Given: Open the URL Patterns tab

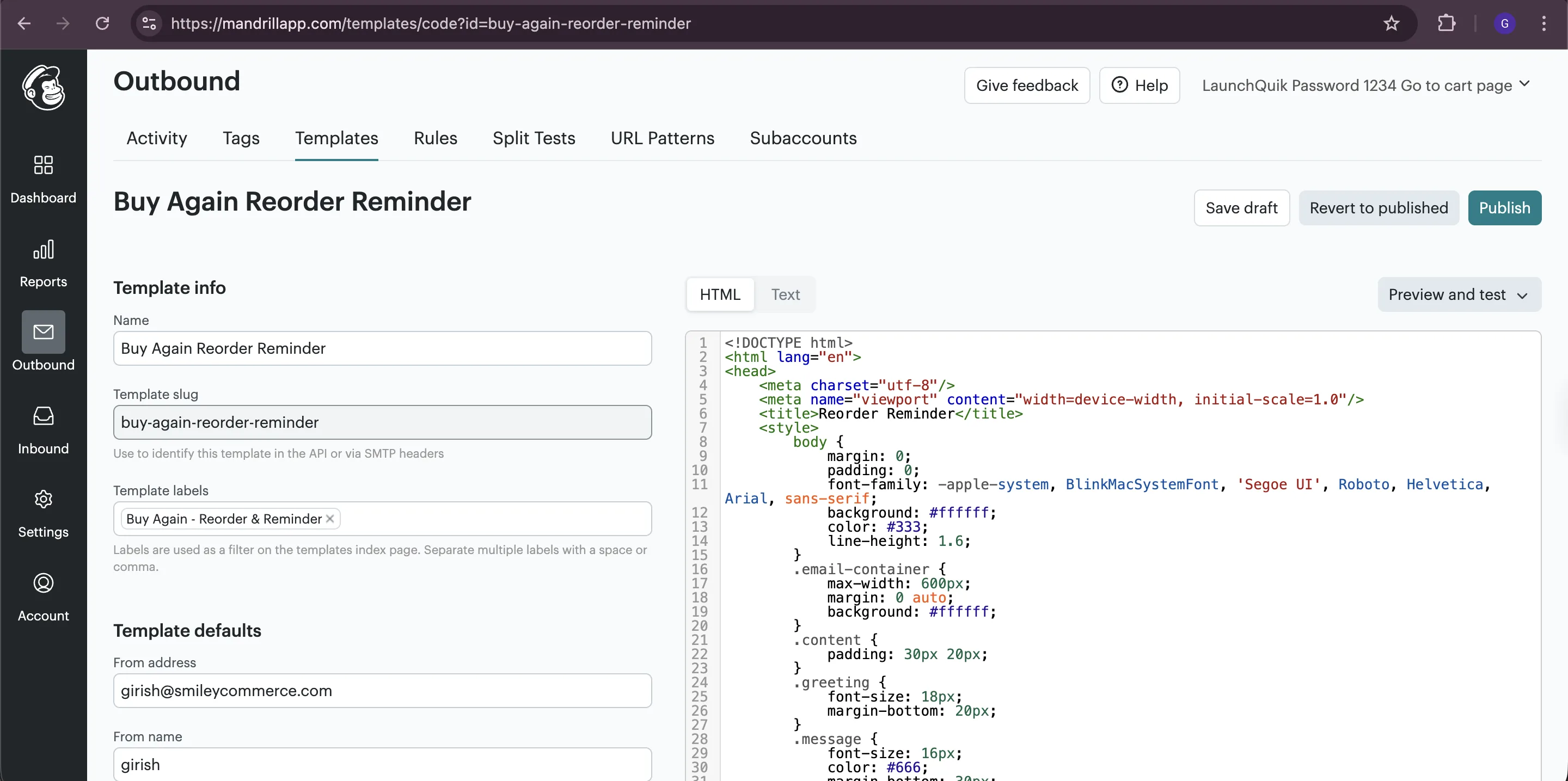Looking at the screenshot, I should coord(662,138).
